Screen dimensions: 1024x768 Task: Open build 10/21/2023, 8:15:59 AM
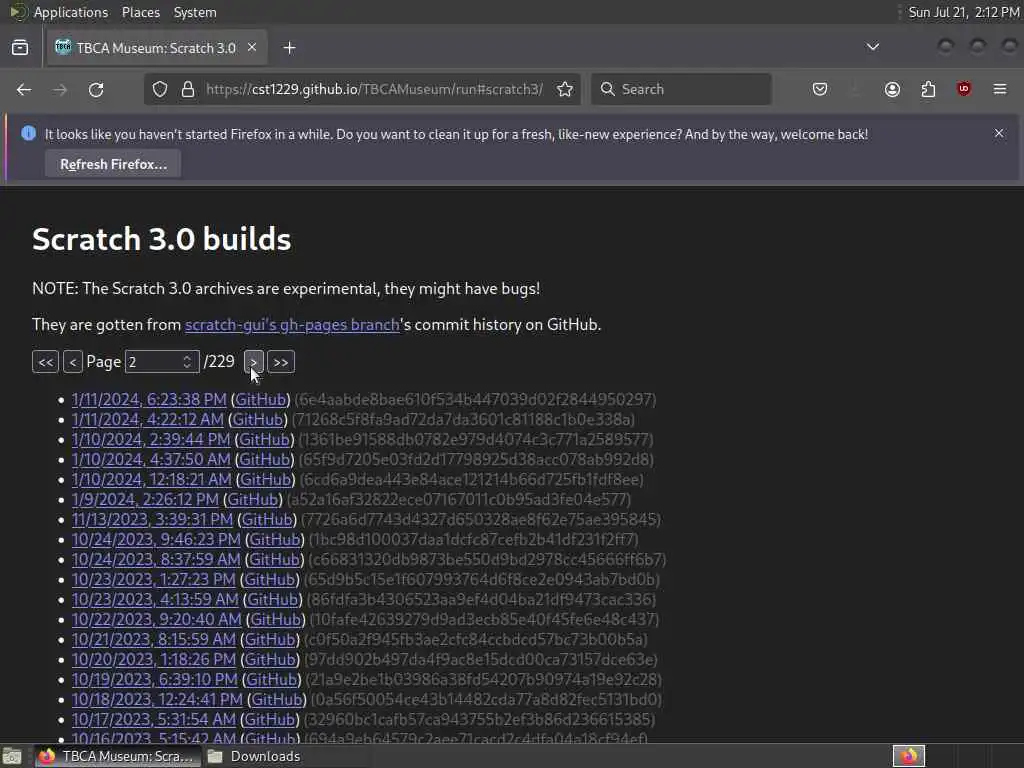pyautogui.click(x=153, y=639)
